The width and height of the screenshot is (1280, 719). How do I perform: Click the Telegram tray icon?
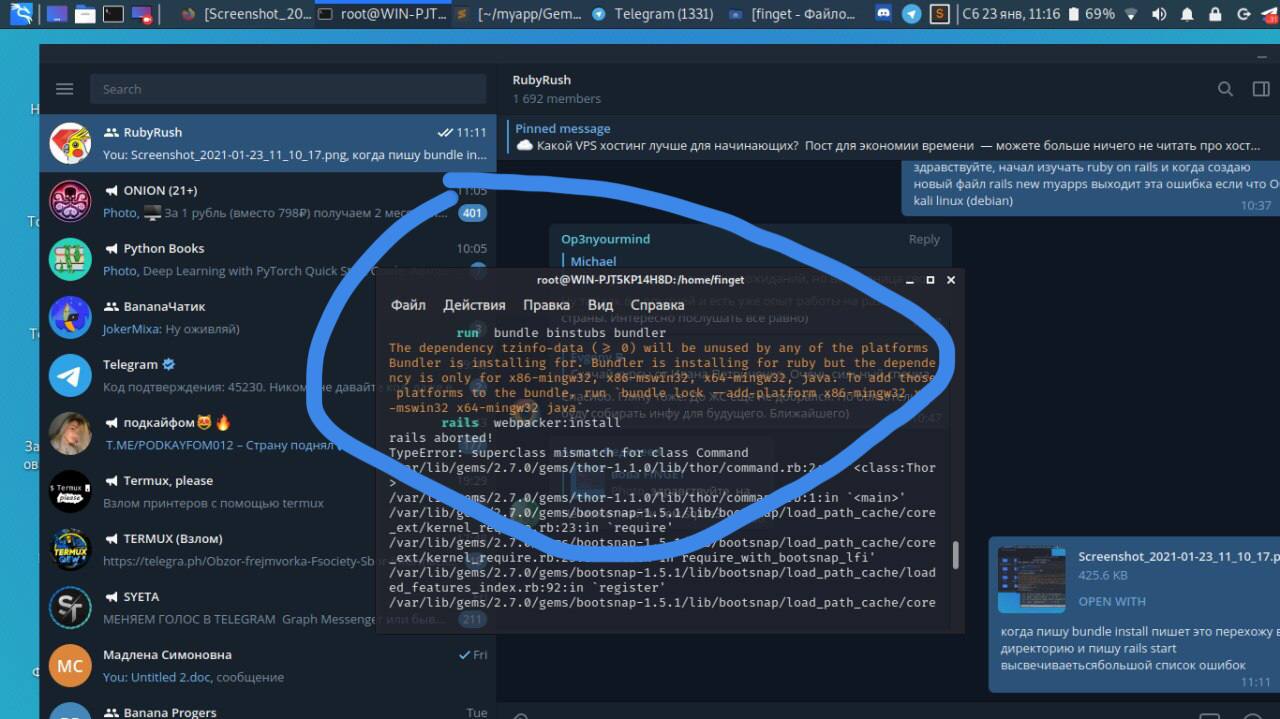tap(911, 14)
